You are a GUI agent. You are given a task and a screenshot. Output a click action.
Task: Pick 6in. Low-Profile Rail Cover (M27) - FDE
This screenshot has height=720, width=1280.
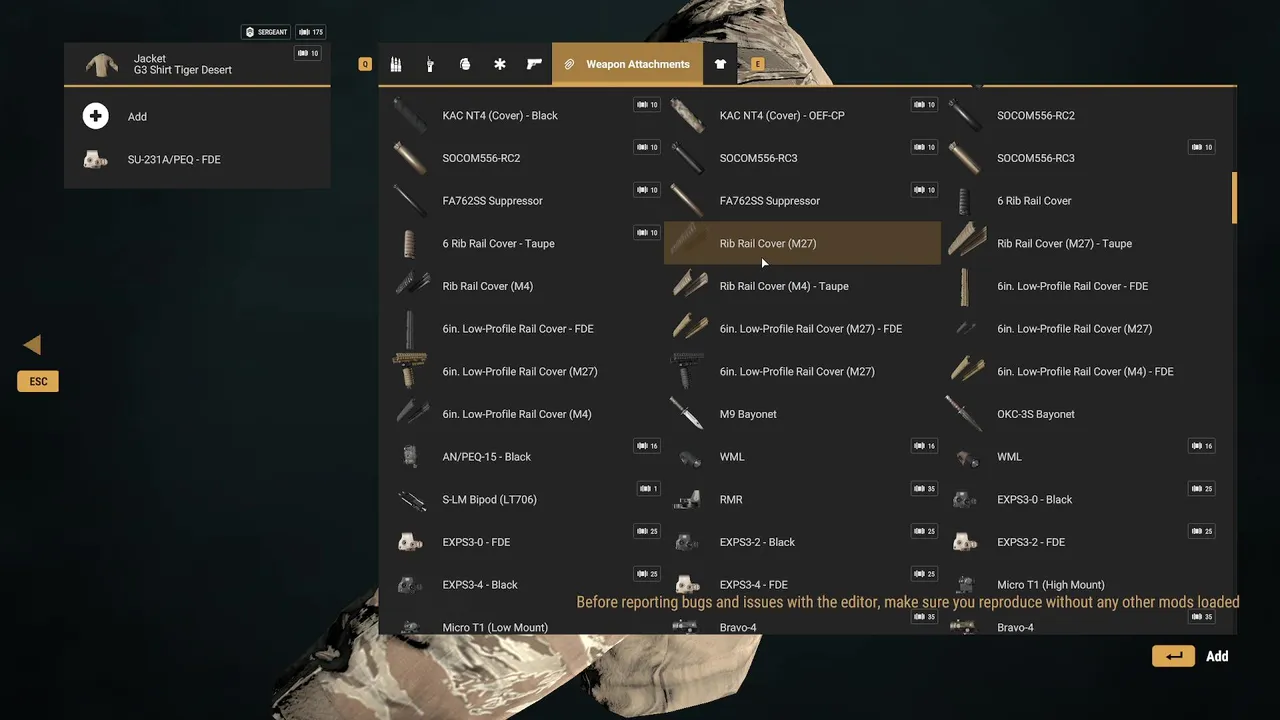(802, 329)
